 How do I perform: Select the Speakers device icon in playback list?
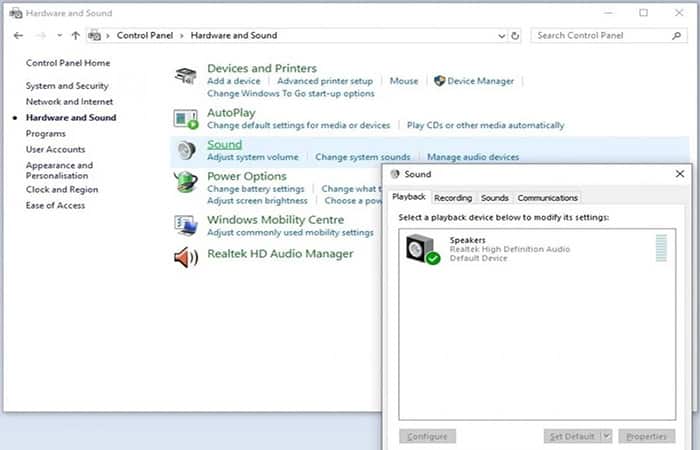click(422, 249)
